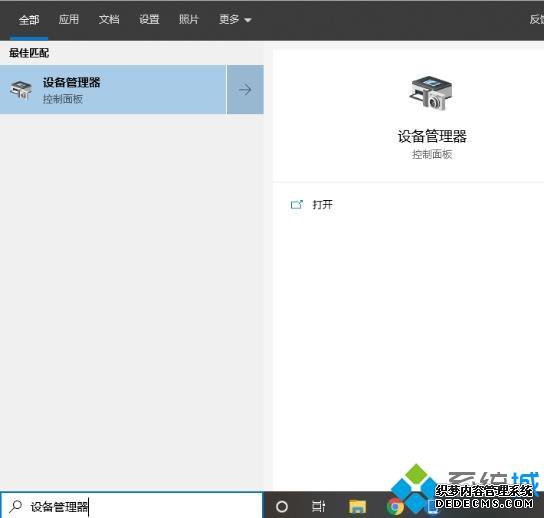This screenshot has width=544, height=518.
Task: Open File Explorer from taskbar
Action: point(357,507)
